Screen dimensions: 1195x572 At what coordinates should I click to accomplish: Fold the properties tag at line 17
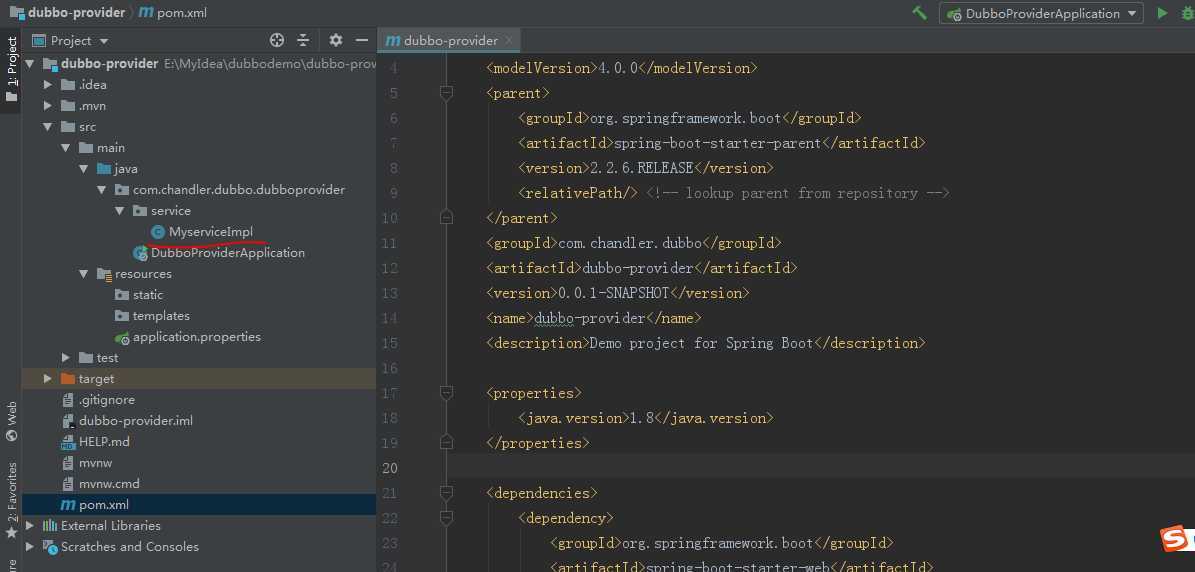(447, 393)
